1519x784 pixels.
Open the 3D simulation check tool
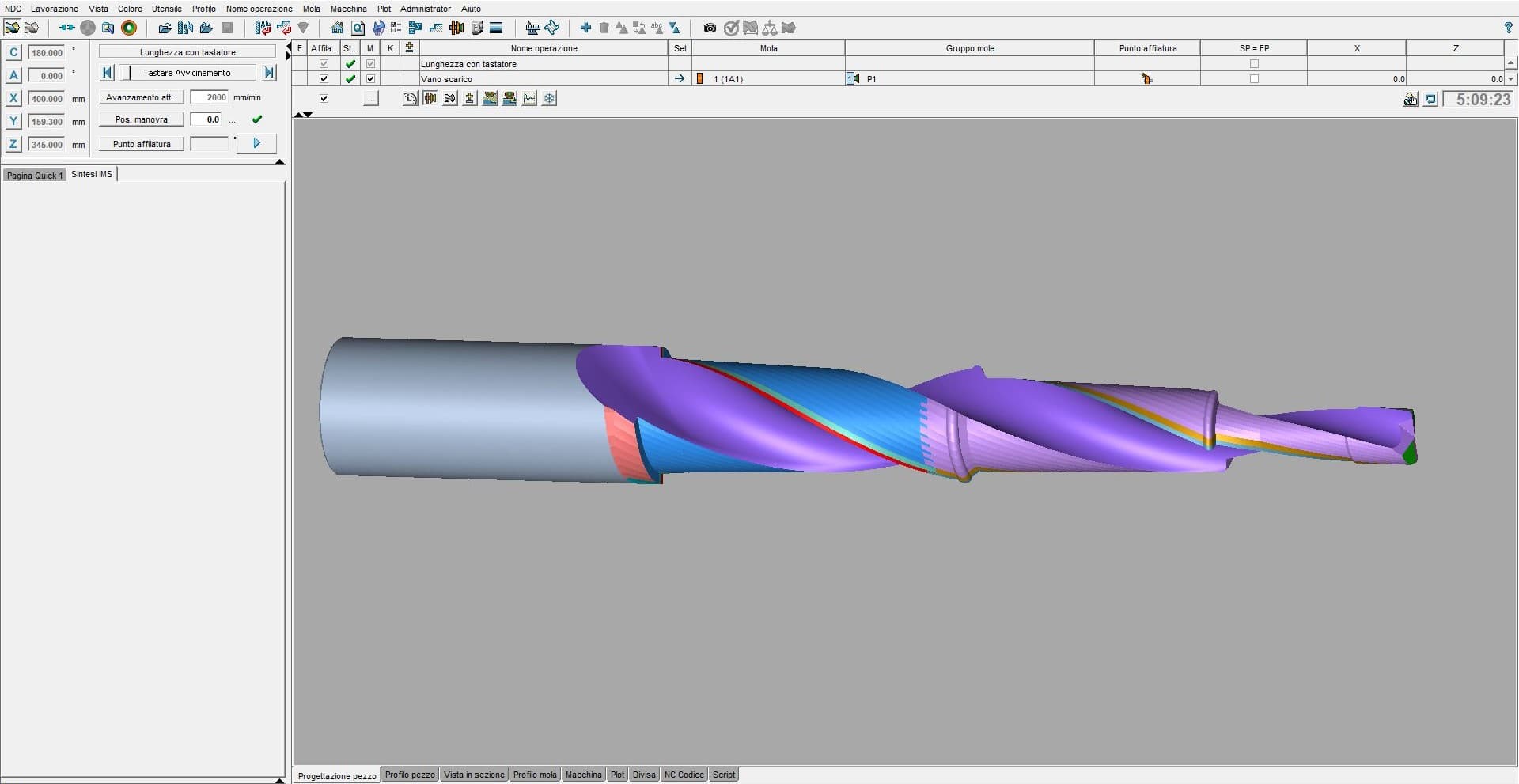[x=730, y=28]
